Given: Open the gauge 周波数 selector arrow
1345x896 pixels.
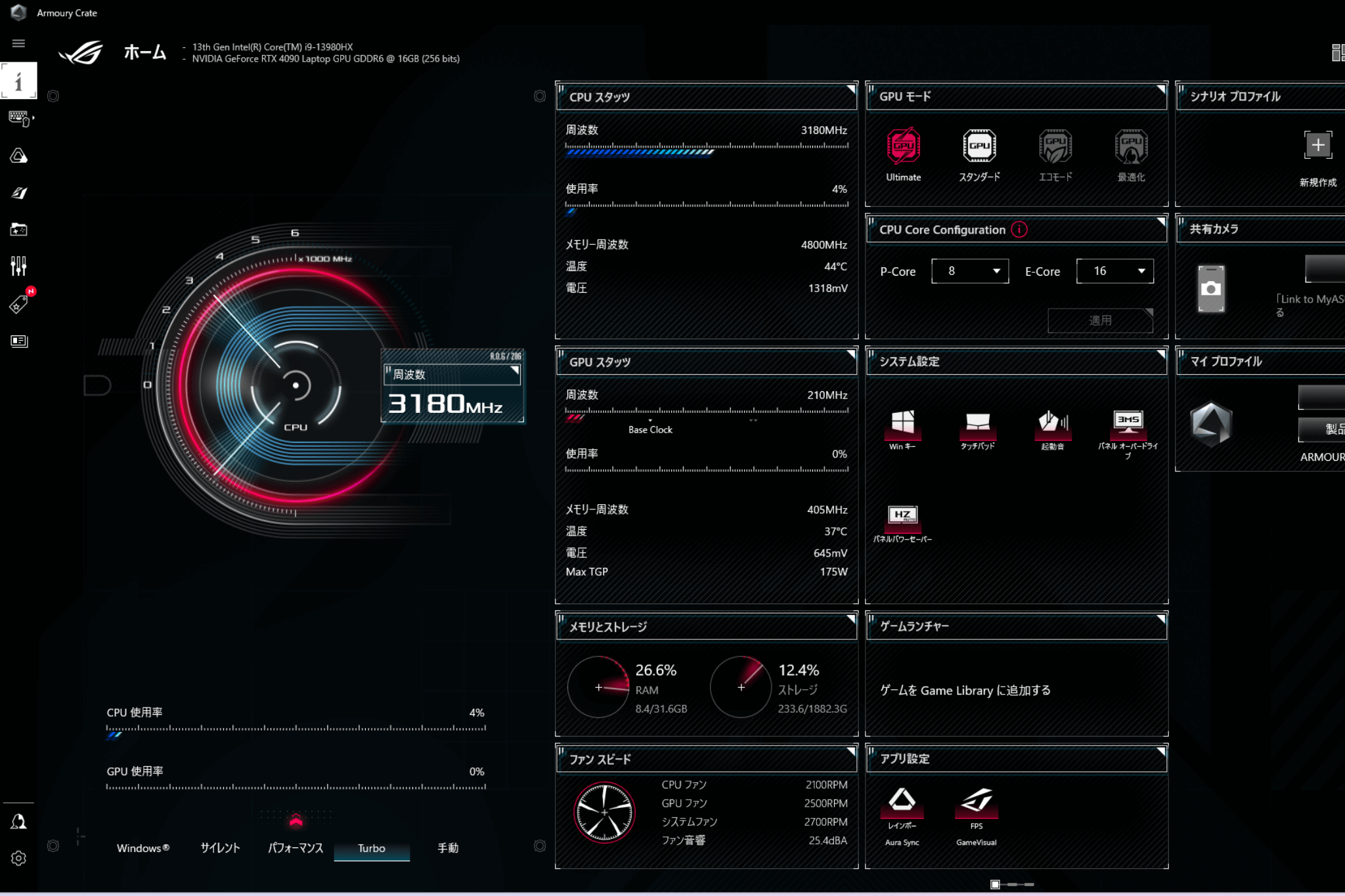Looking at the screenshot, I should pos(514,371).
